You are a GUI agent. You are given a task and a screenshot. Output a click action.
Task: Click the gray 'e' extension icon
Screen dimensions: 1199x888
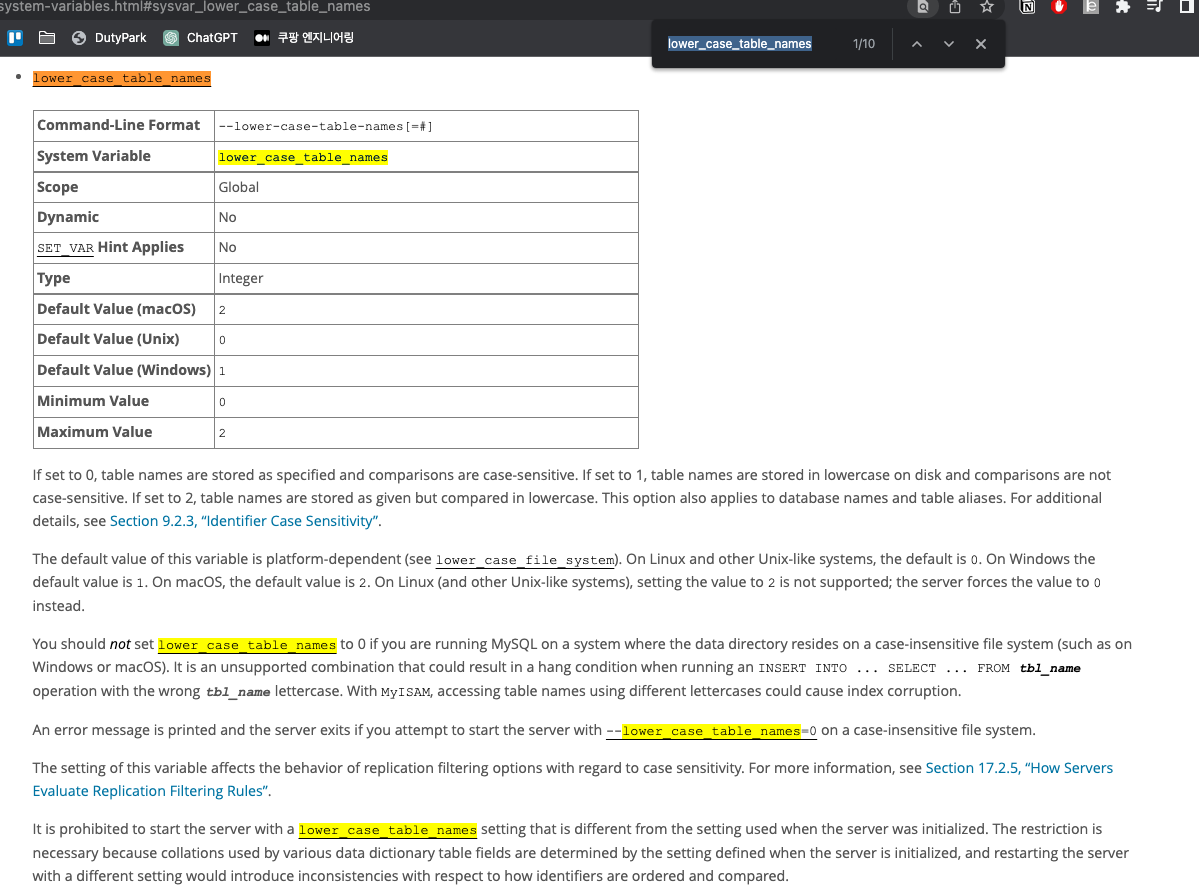(x=1091, y=7)
